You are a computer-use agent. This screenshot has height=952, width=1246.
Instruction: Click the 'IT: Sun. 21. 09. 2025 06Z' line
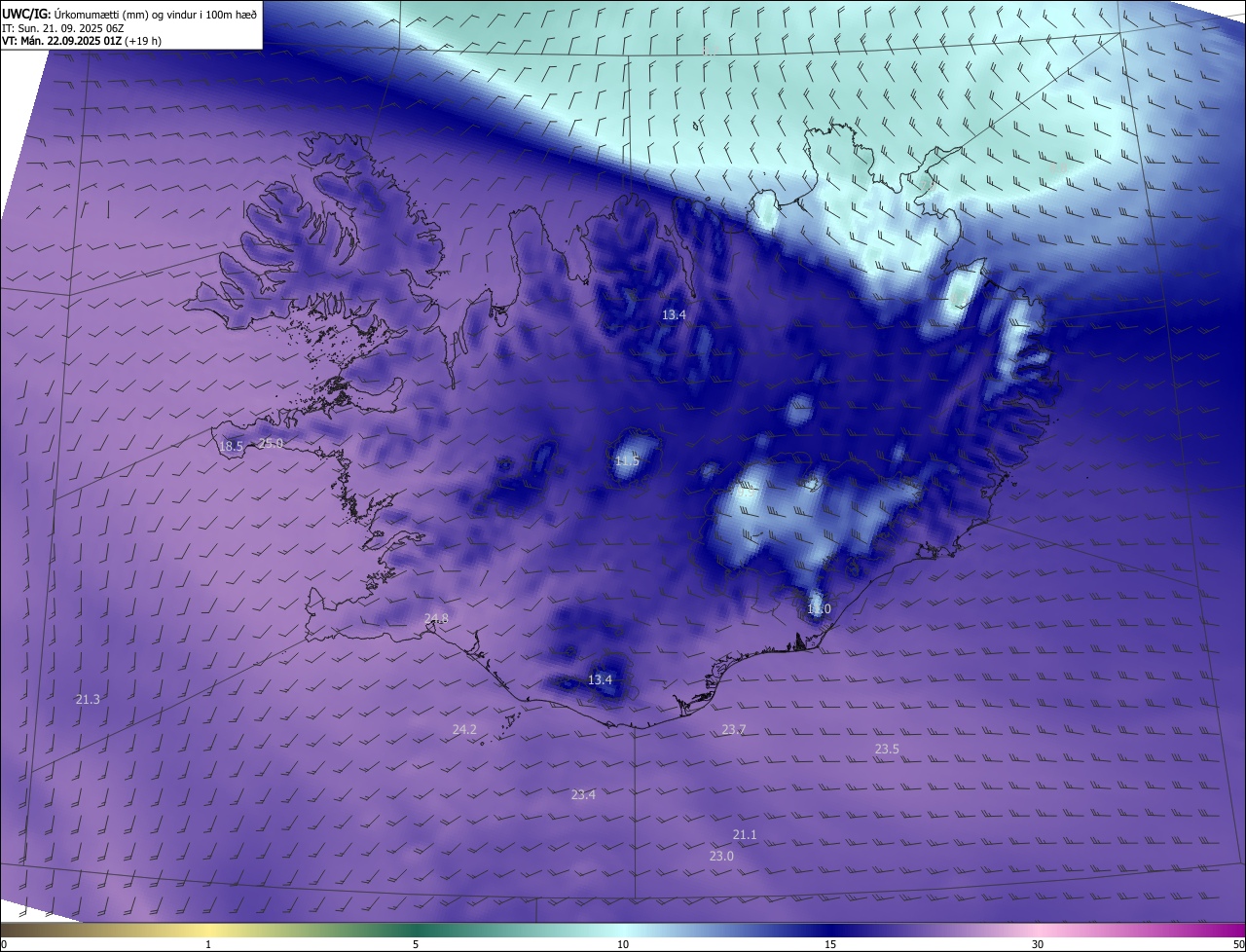61,28
